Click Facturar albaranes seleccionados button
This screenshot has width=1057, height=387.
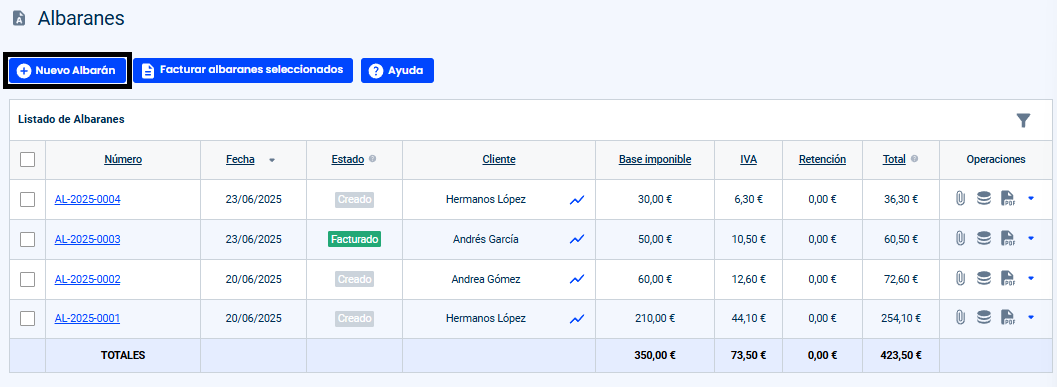point(243,70)
